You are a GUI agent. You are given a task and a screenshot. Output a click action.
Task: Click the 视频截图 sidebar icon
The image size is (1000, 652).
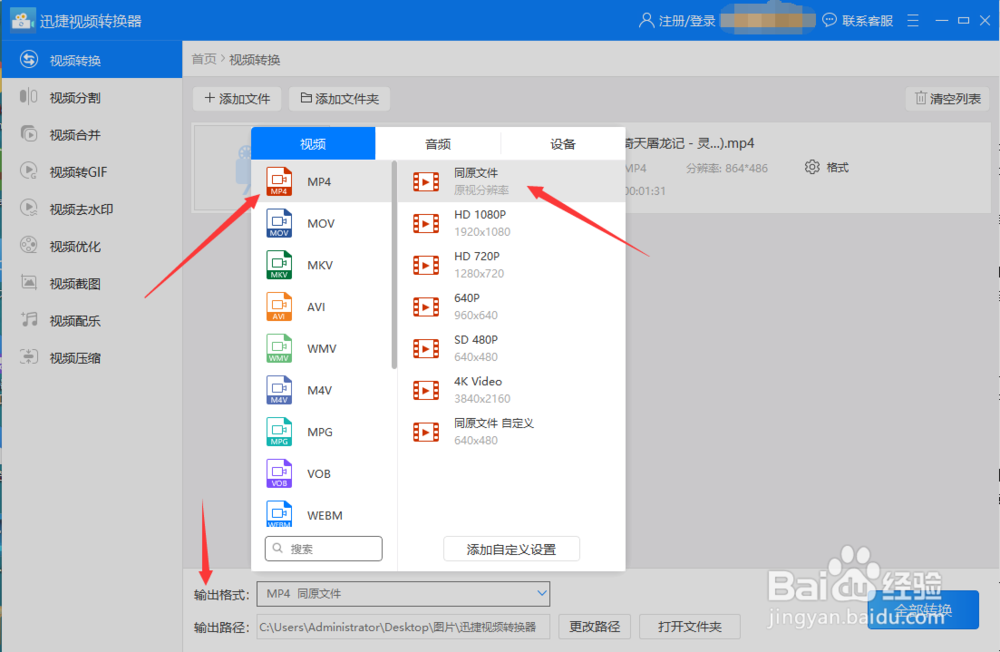tap(29, 282)
